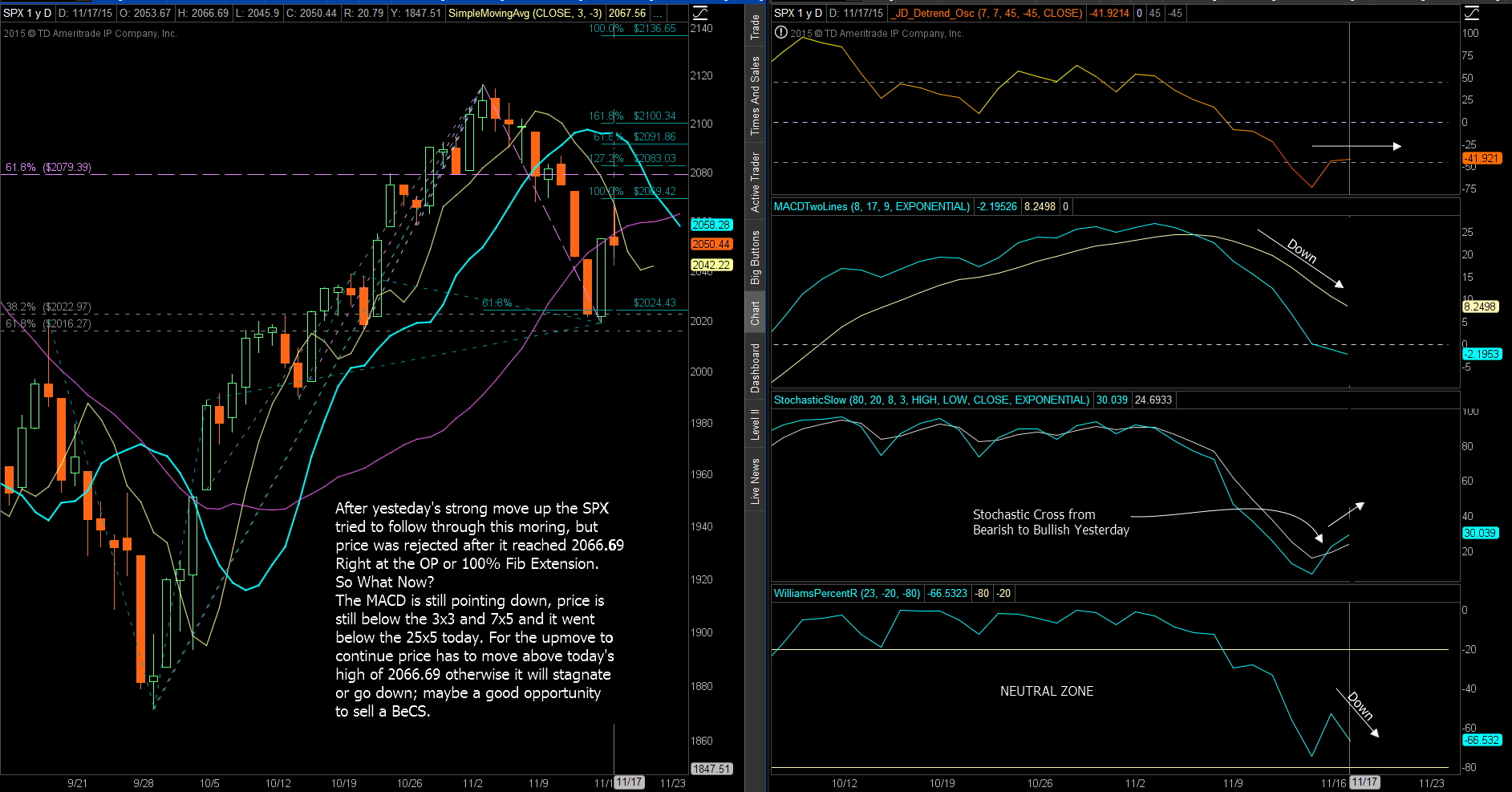The height and width of the screenshot is (792, 1512).
Task: Open the Big Buttons sidebar tab
Action: pyautogui.click(x=755, y=258)
